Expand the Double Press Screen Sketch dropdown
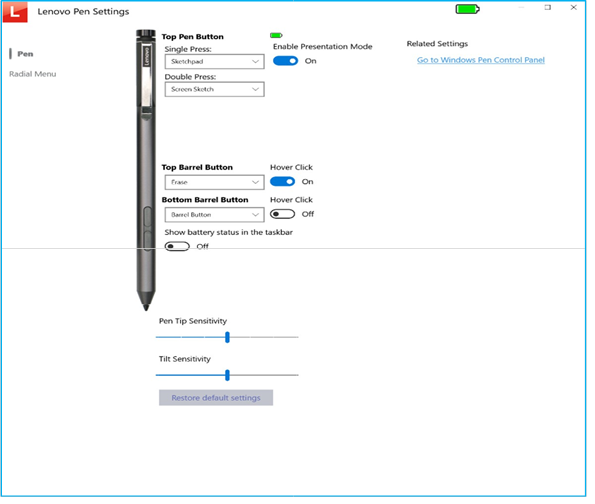This screenshot has height=504, width=595. click(214, 89)
